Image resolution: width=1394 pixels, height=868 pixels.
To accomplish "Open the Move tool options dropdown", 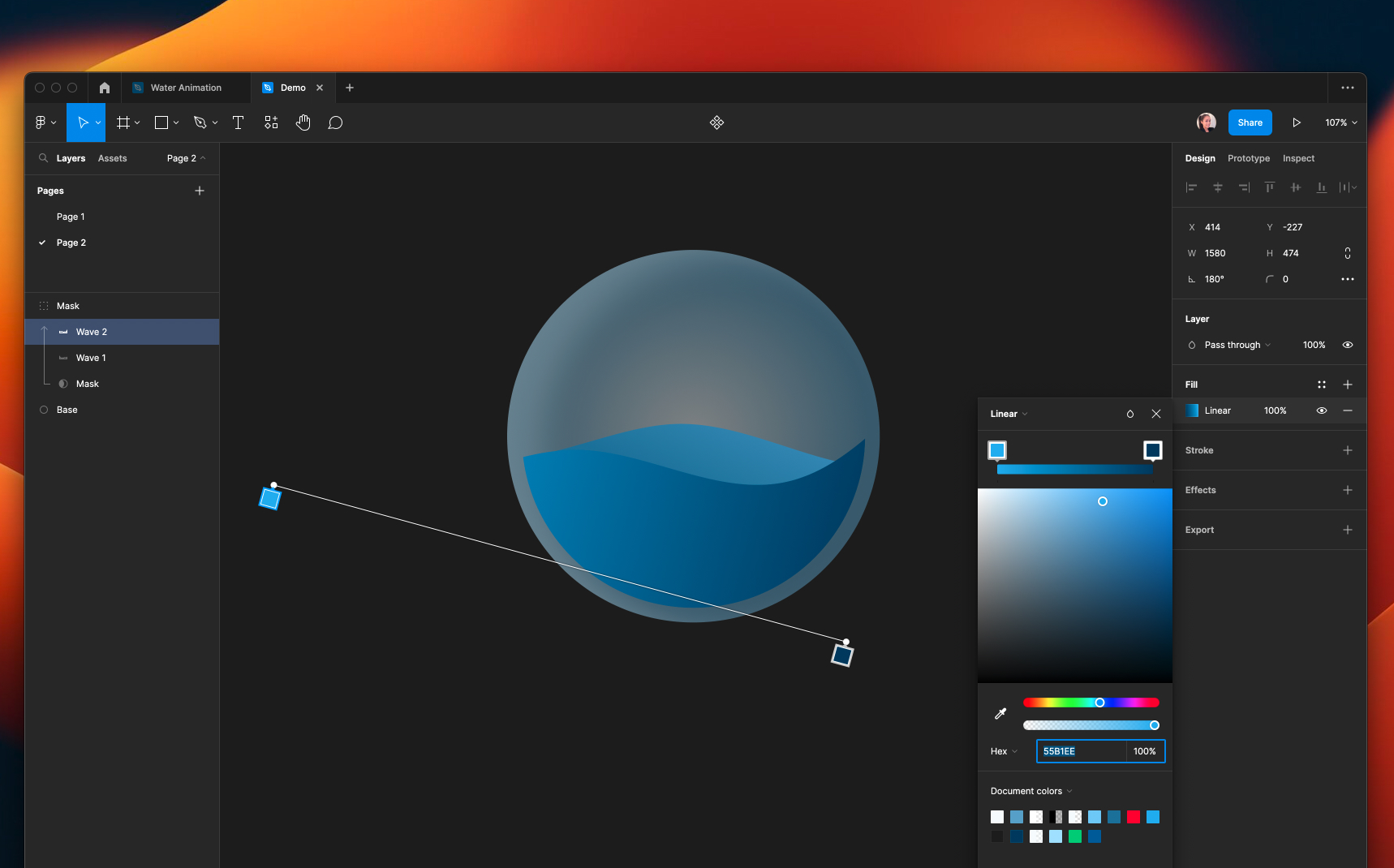I will (98, 122).
